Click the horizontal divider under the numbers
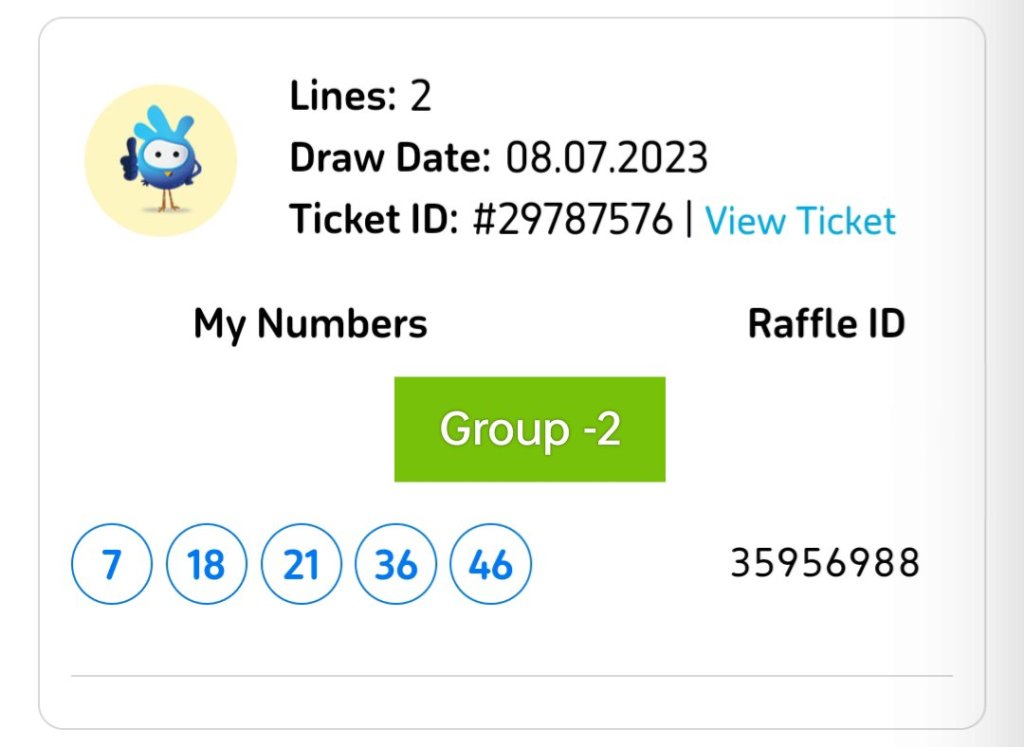The height and width of the screenshot is (747, 1024). tap(512, 676)
